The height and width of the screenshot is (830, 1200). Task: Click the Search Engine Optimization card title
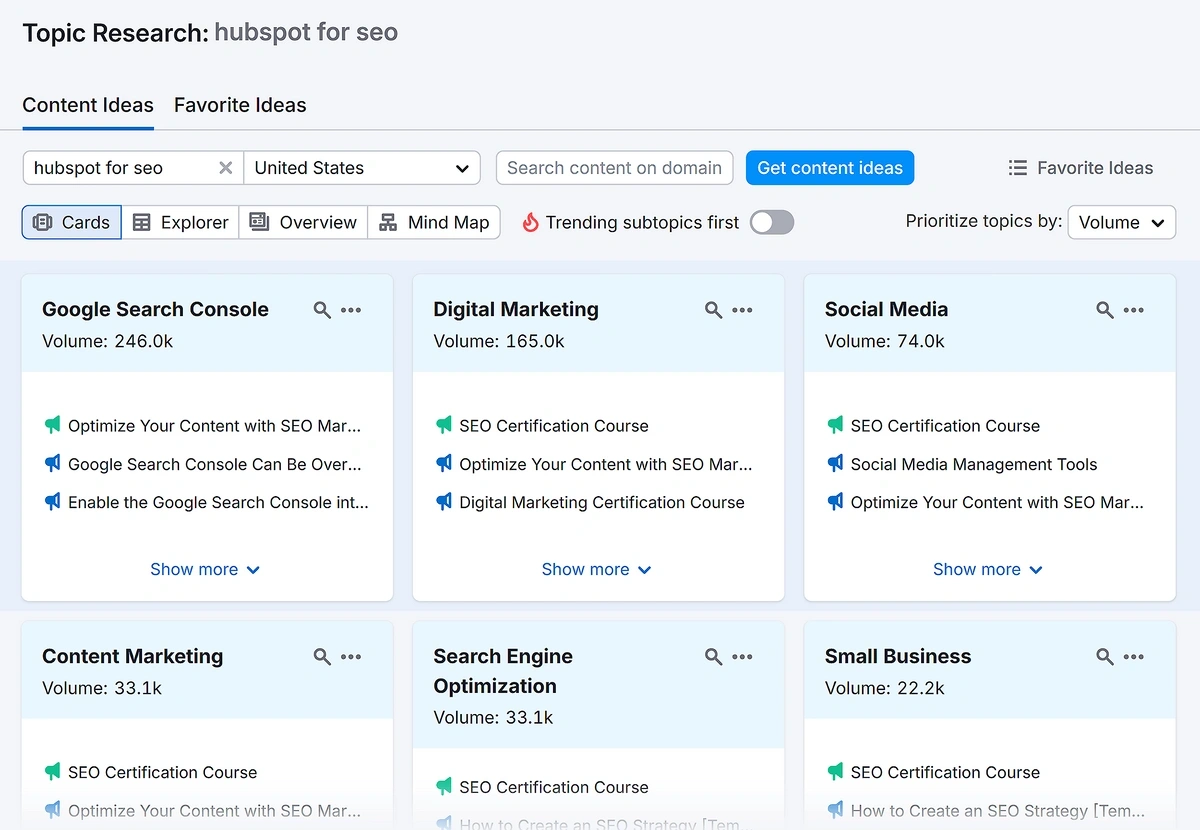pyautogui.click(x=503, y=671)
